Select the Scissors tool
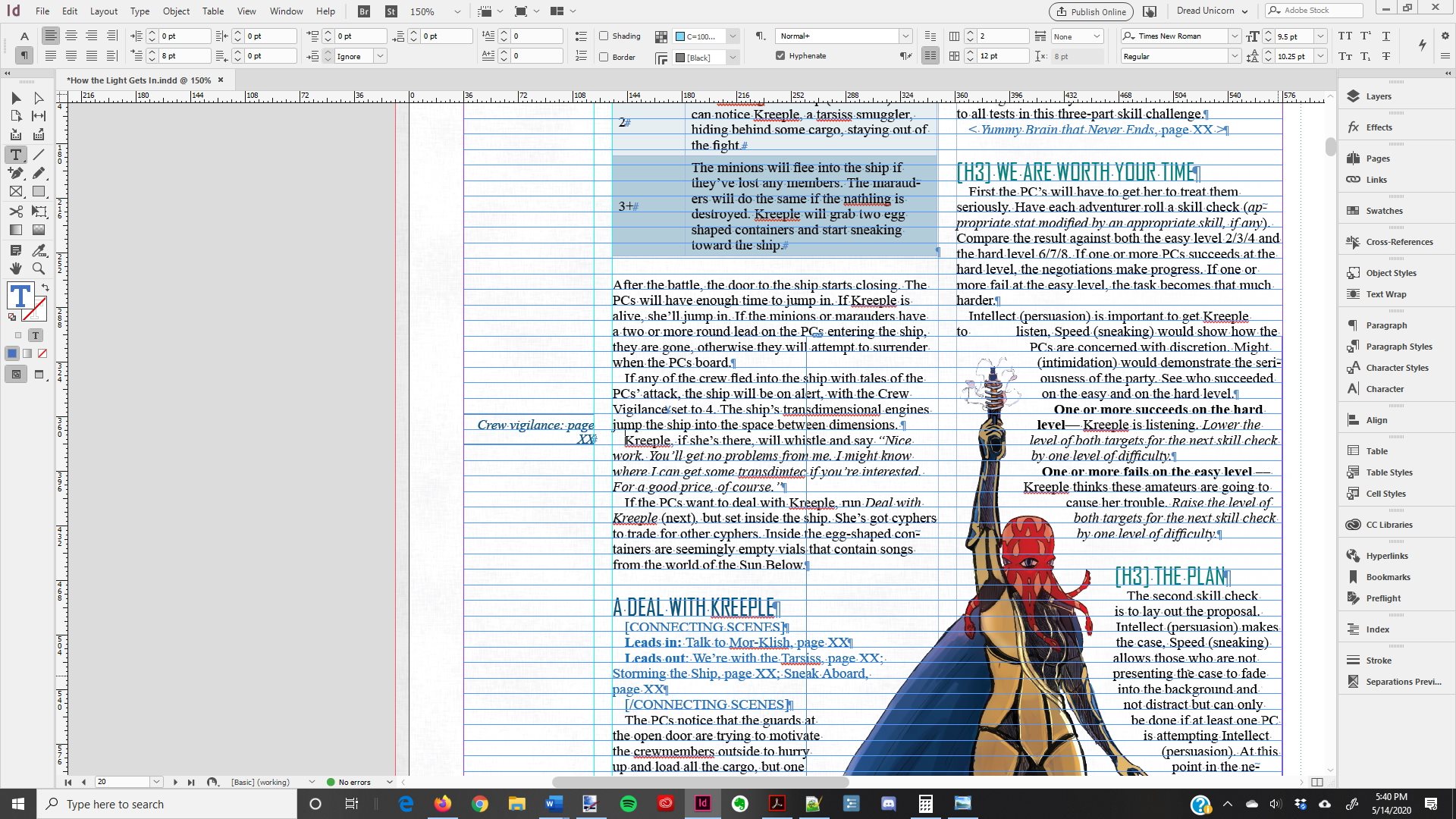 pyautogui.click(x=16, y=212)
